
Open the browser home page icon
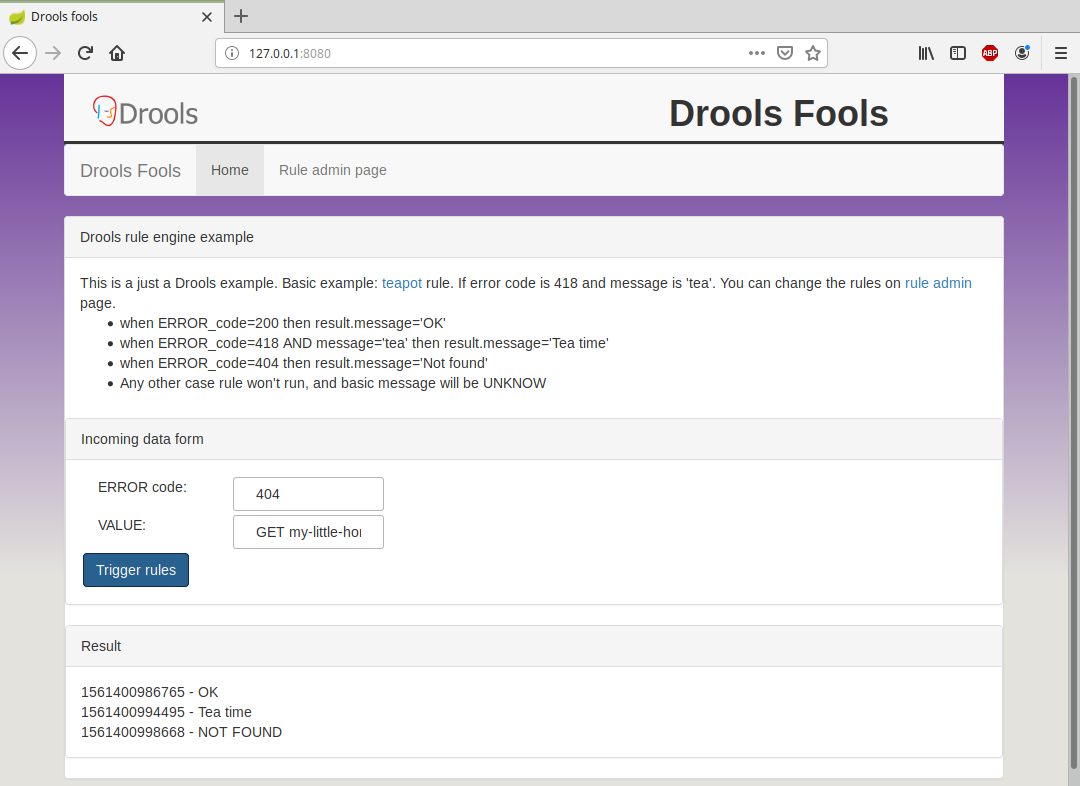(117, 53)
